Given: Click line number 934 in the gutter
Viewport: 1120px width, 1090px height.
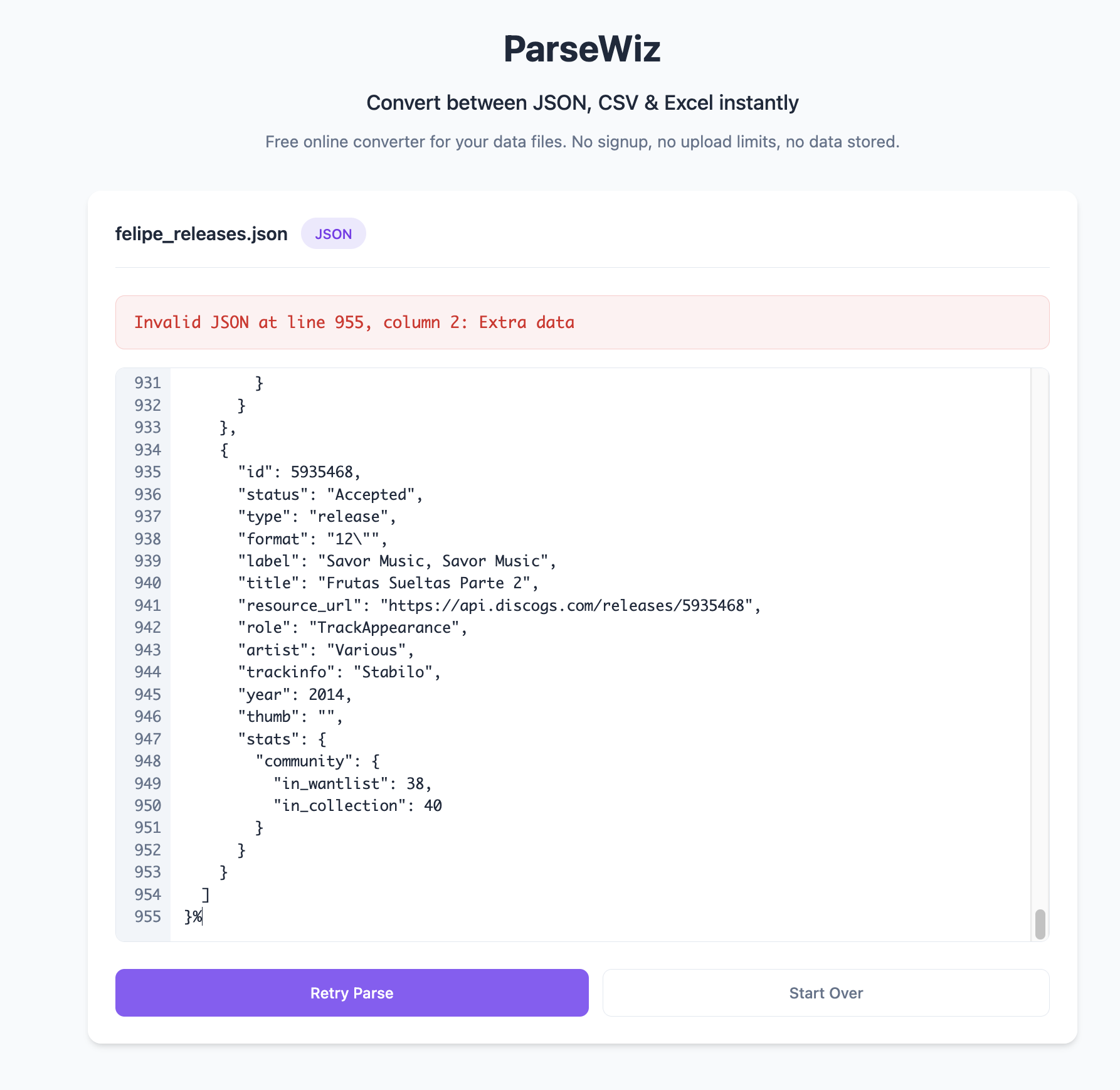Looking at the screenshot, I should coord(147,450).
